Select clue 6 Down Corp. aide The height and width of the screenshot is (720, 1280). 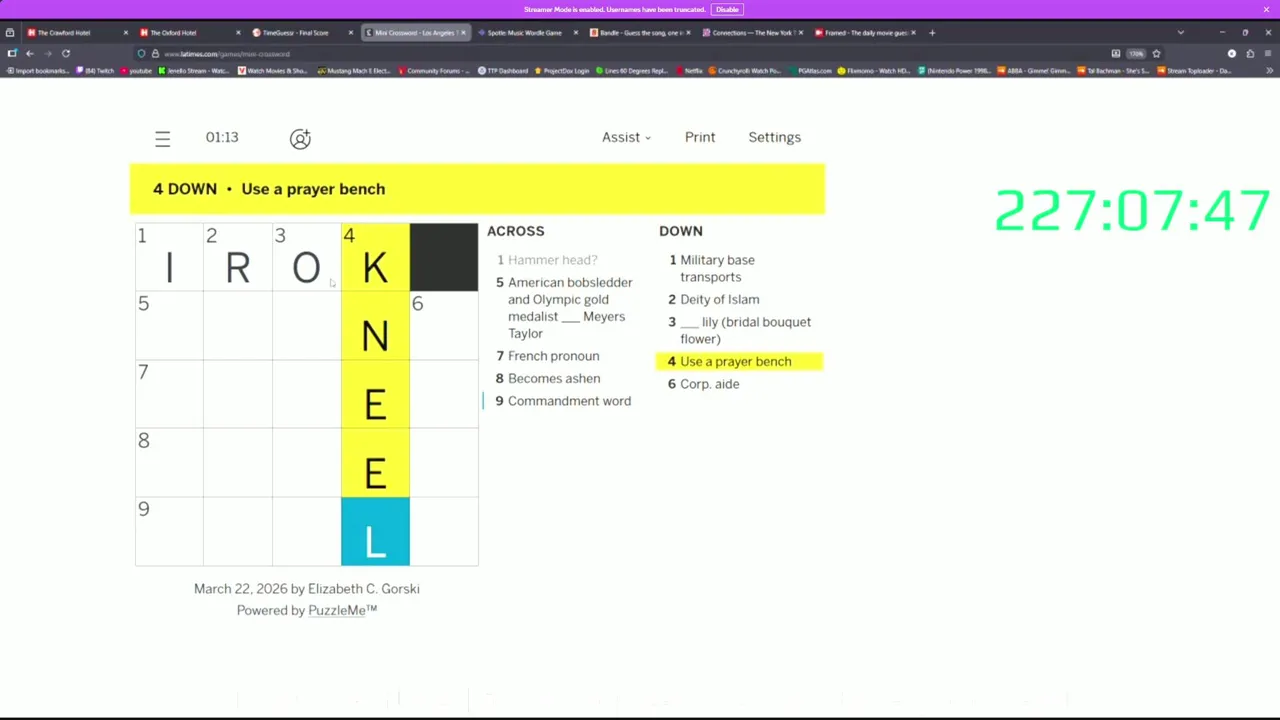pyautogui.click(x=703, y=384)
